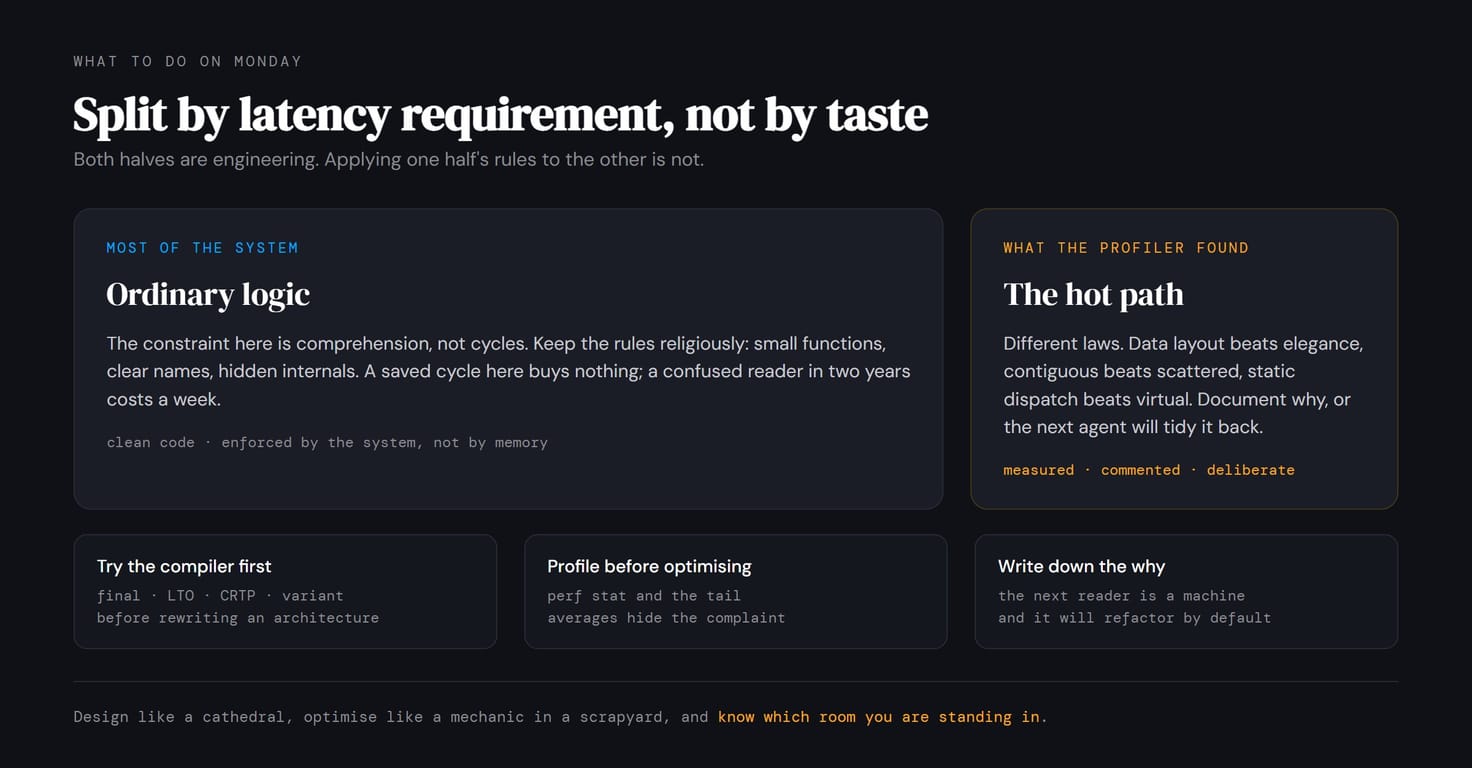Click the "MOST OF THE SYSTEM" label
Screen dimensions: 1472x768
[202, 248]
